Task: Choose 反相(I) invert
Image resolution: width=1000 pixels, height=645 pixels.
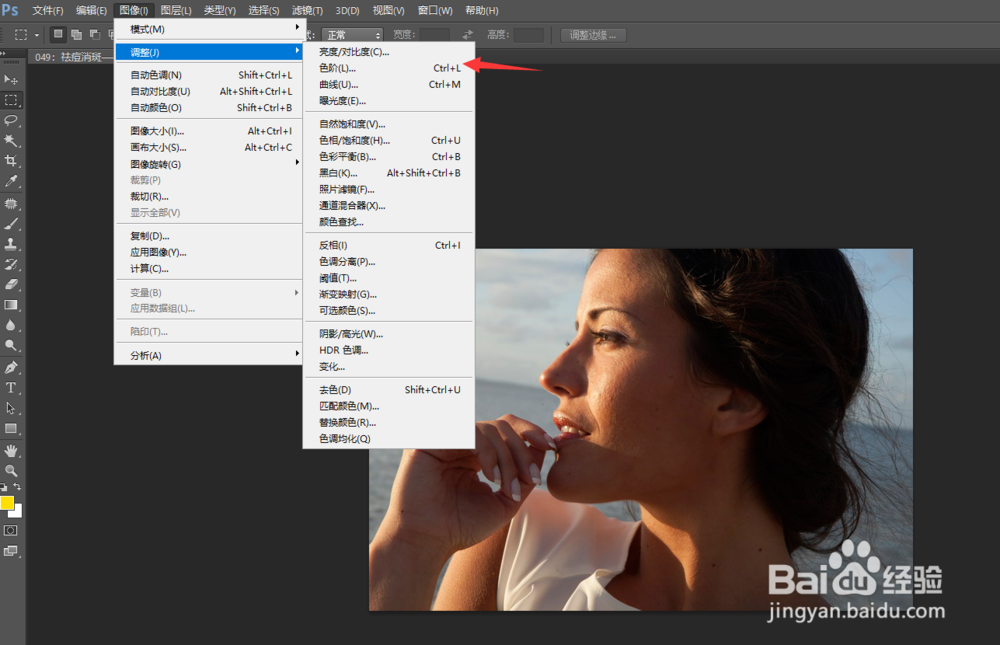Action: [x=389, y=245]
